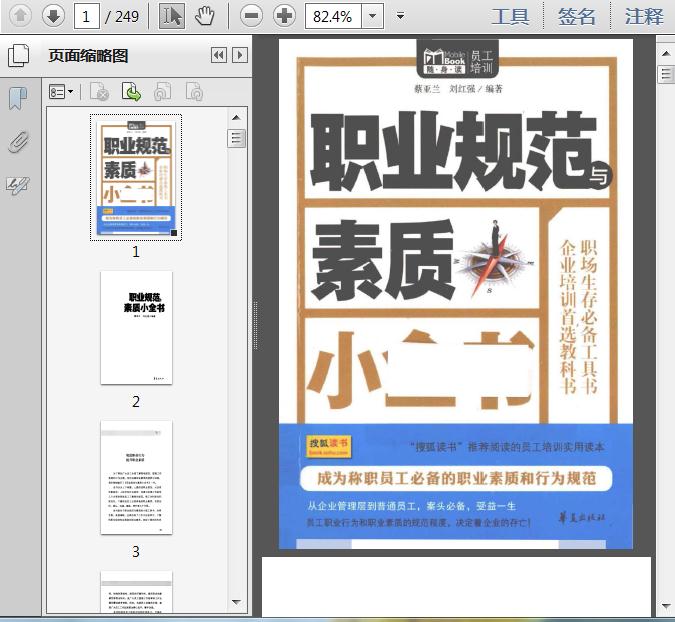
Task: Toggle the page thumbnails panel icon
Action: click(x=19, y=56)
